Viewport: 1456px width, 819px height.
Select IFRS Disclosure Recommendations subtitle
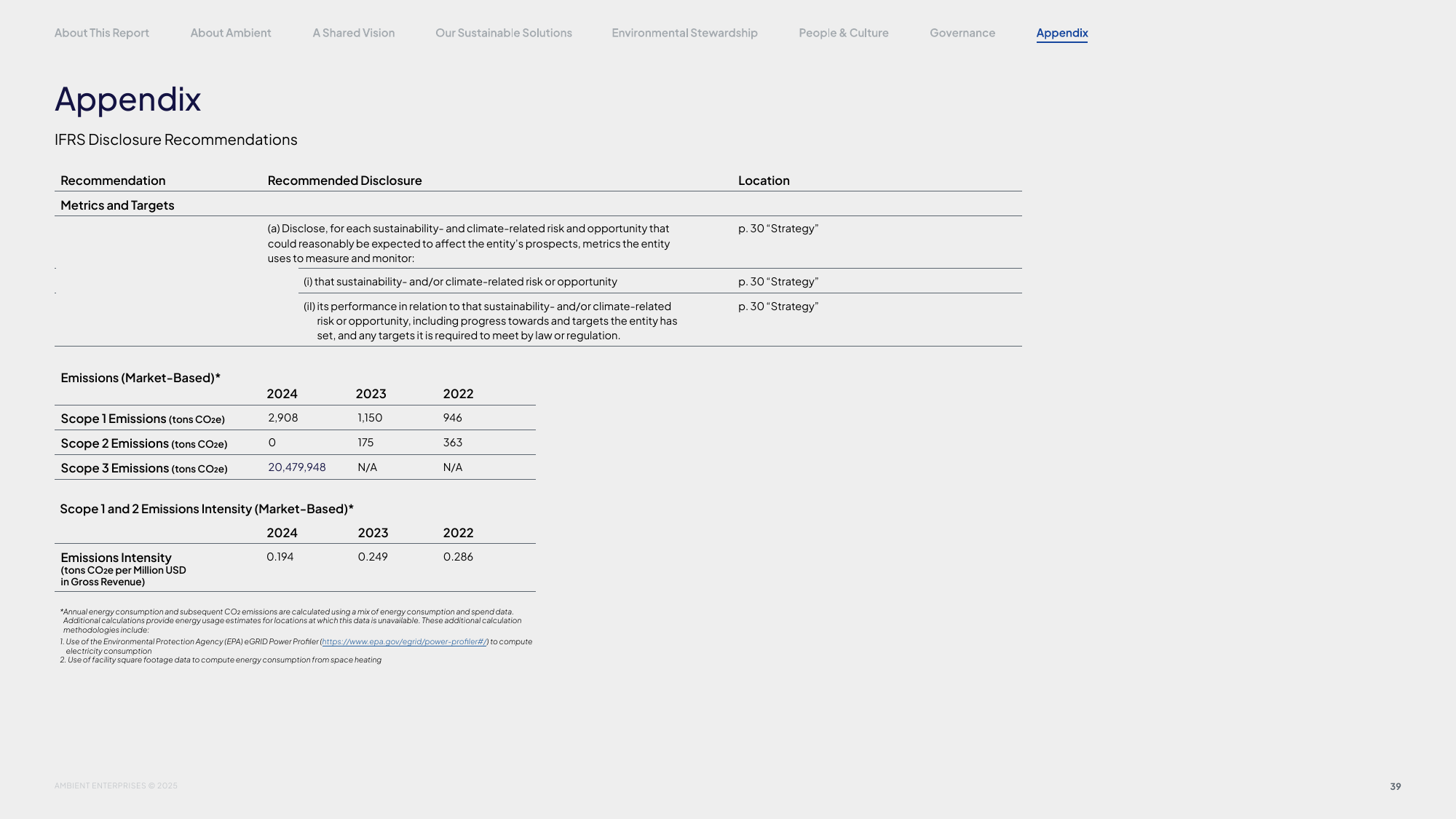click(176, 140)
